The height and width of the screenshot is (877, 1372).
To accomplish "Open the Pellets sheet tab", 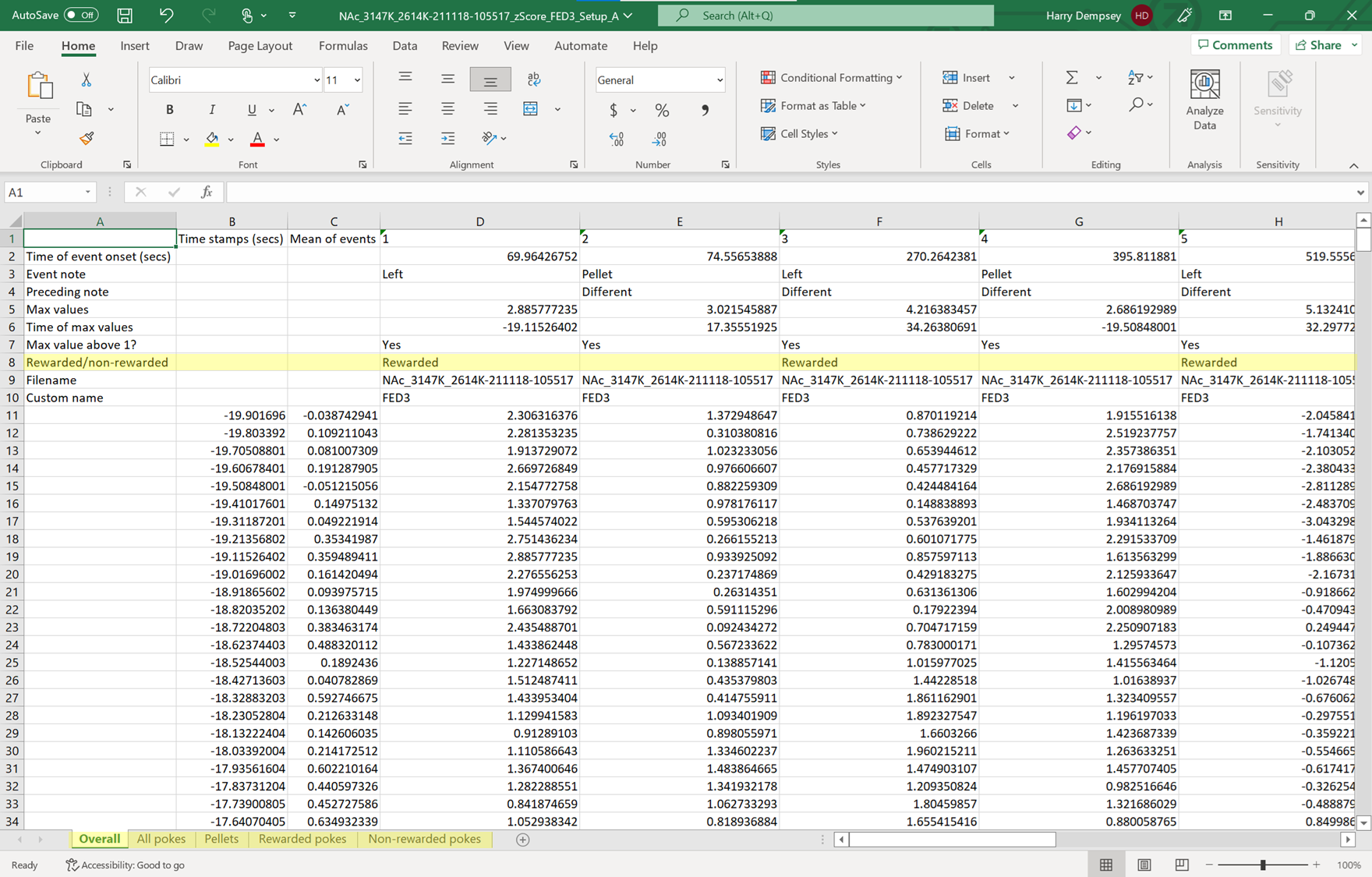I will point(221,839).
